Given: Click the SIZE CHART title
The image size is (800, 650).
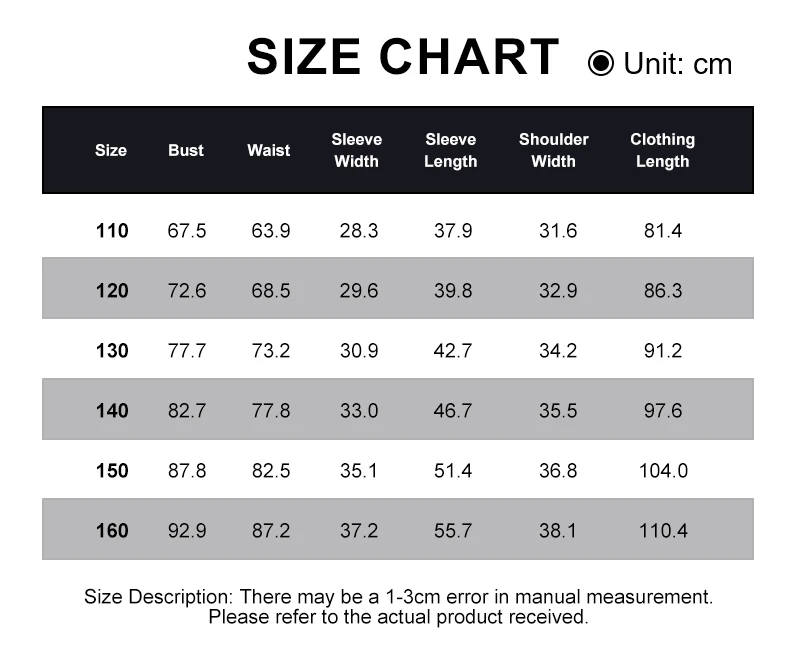Looking at the screenshot, I should coord(403,57).
